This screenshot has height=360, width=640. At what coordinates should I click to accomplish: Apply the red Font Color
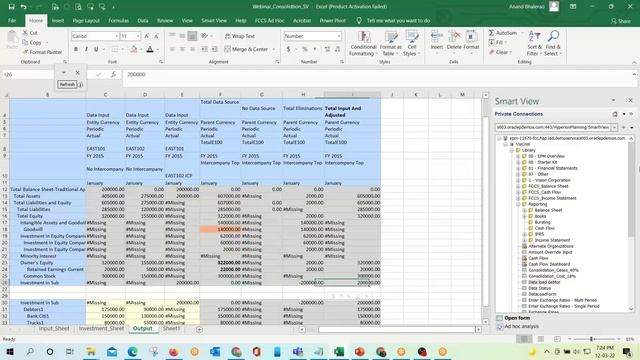150,49
